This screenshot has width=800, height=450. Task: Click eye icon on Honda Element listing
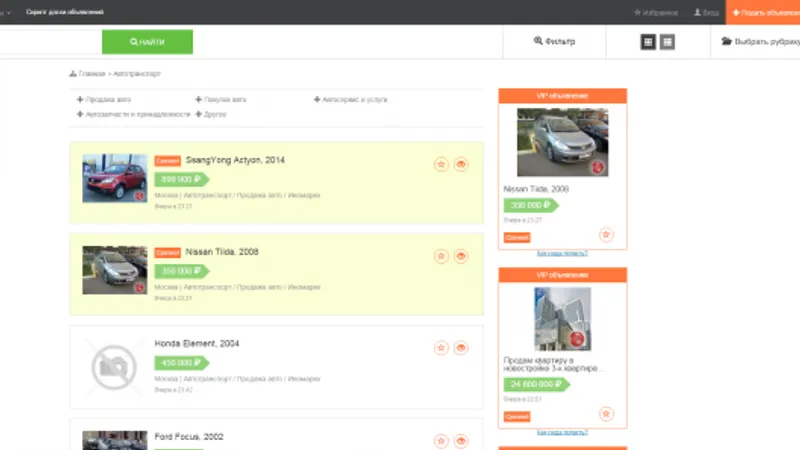[461, 348]
